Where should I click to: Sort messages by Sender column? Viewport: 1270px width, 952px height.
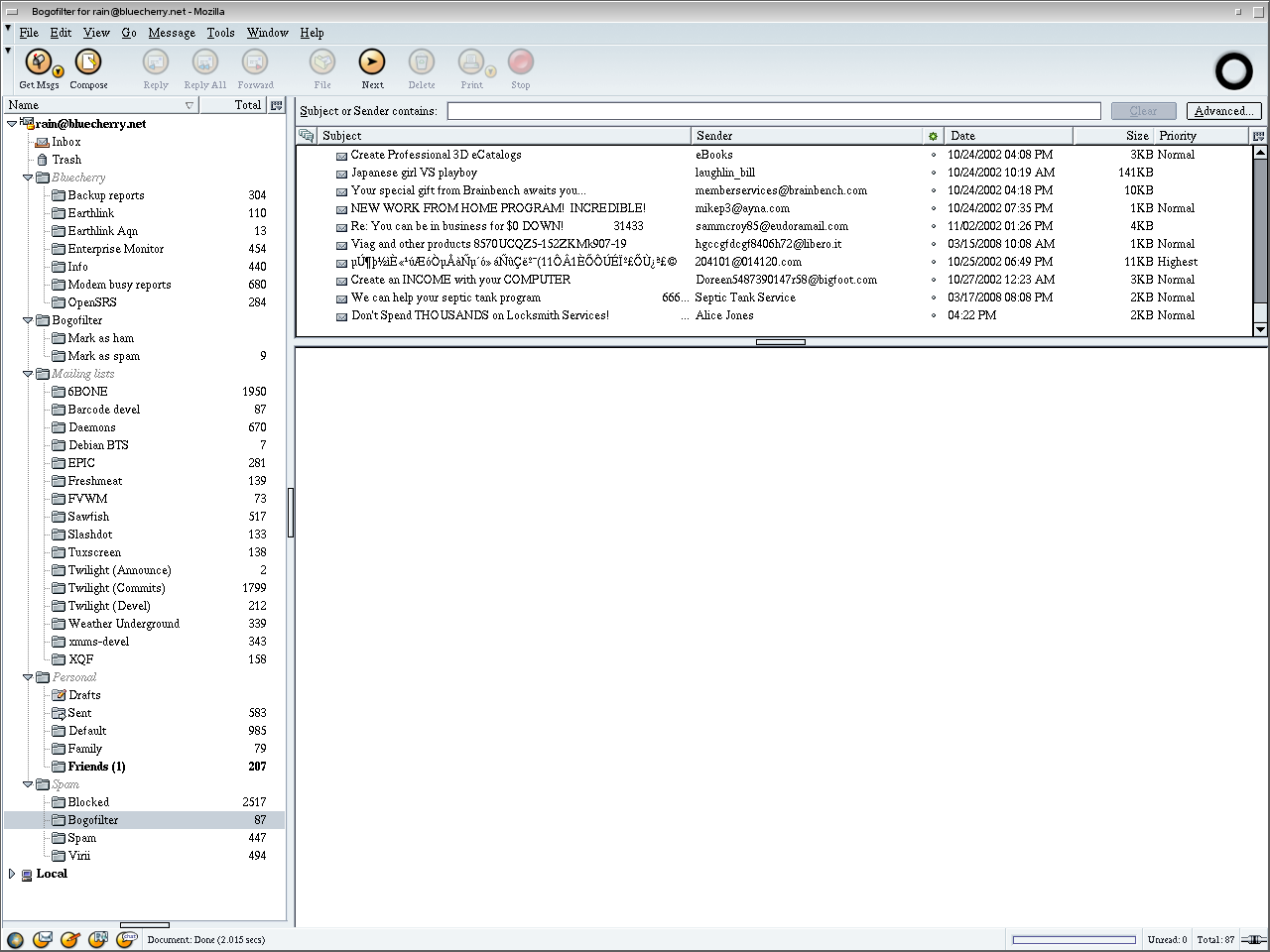point(807,136)
